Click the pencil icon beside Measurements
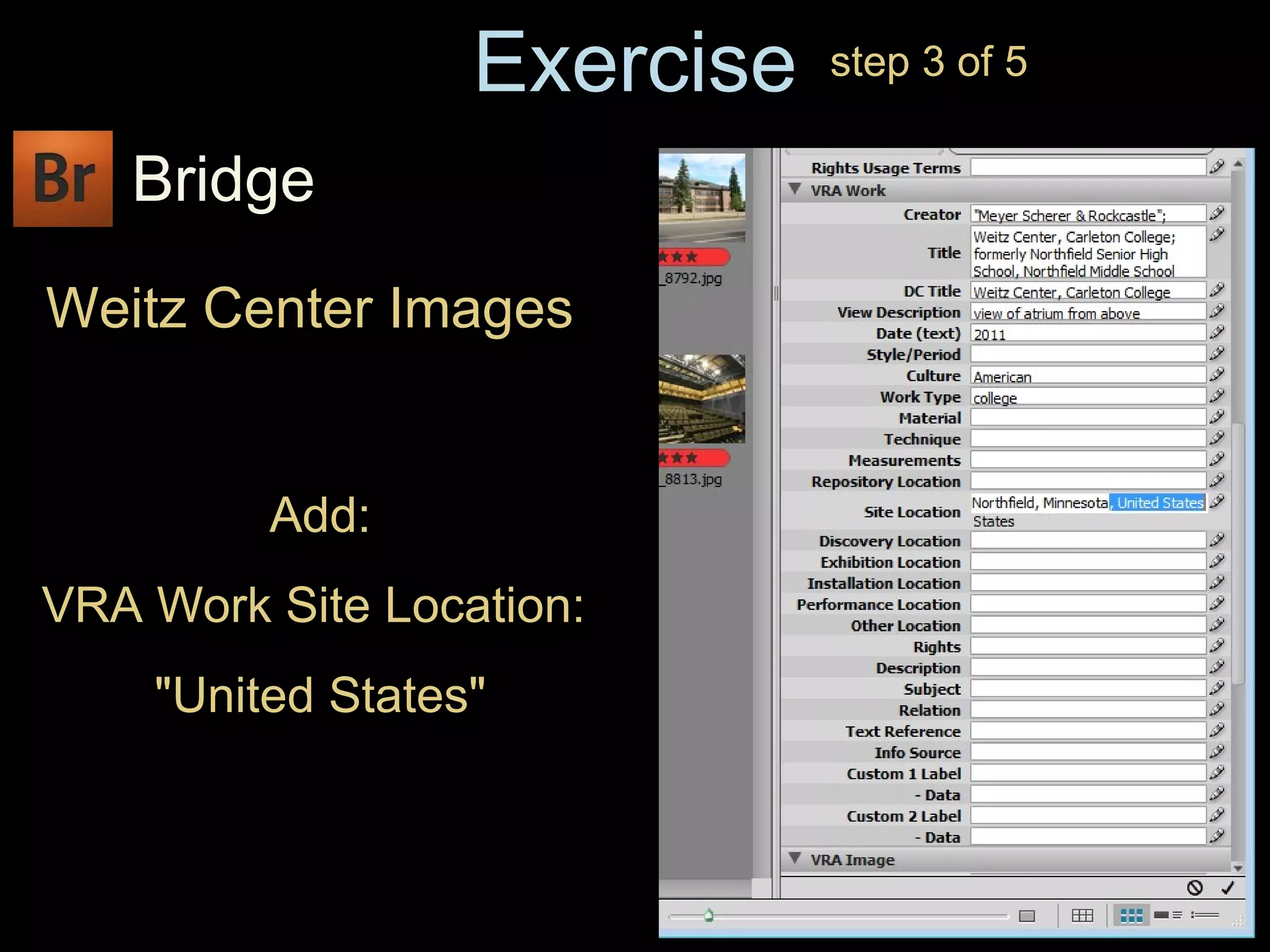The width and height of the screenshot is (1270, 952). tap(1217, 459)
